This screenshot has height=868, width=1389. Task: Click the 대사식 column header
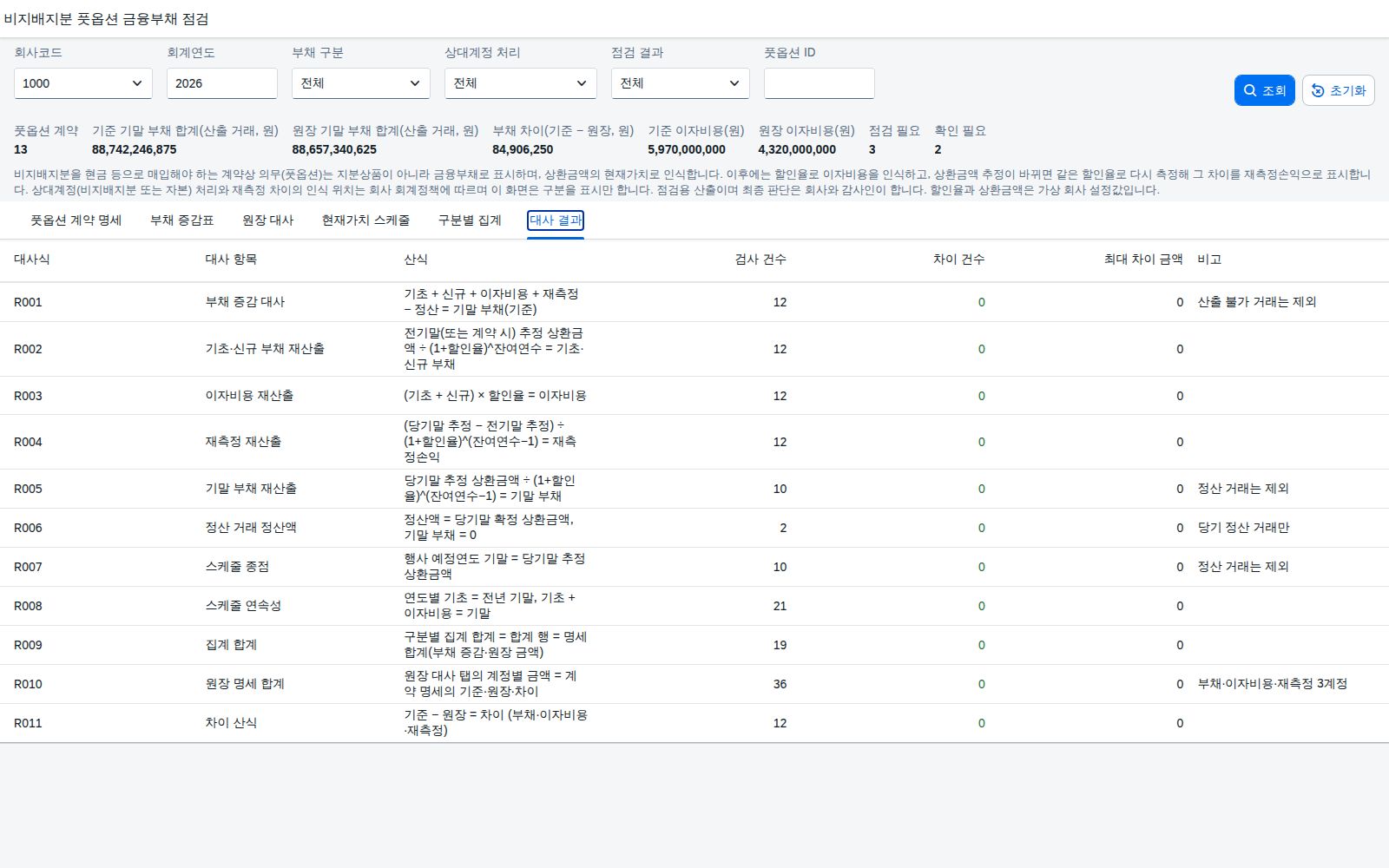tap(32, 260)
